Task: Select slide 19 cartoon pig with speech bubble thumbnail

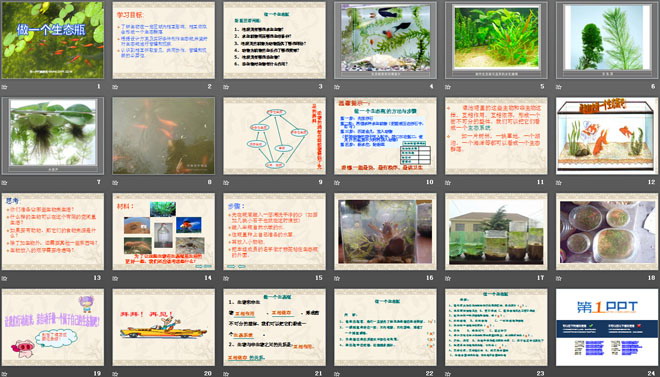Action: pyautogui.click(x=53, y=327)
